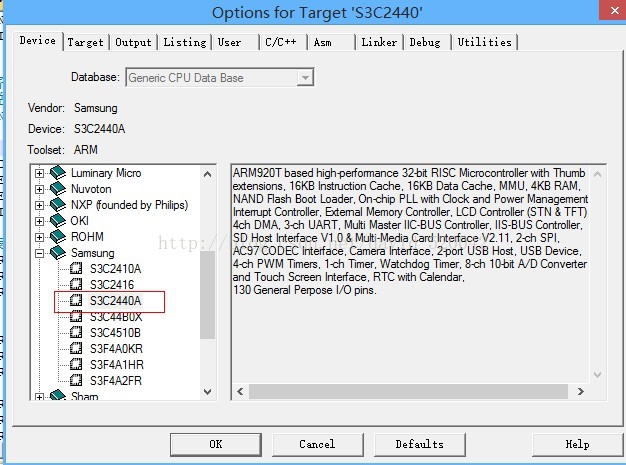Select S3F4A0KR in the device tree
The width and height of the screenshot is (626, 465).
[x=116, y=348]
